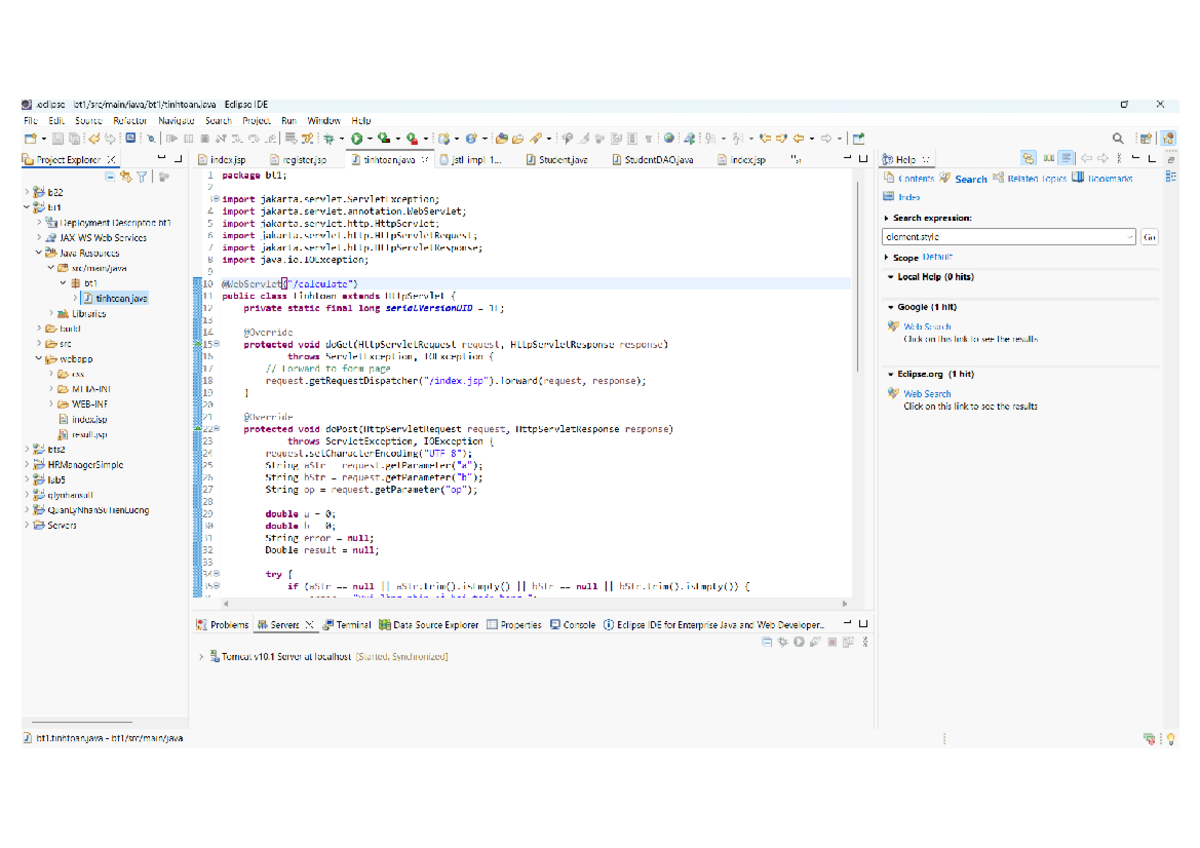
Task: Expand the Tomcat v10.1 Server entry
Action: point(202,657)
